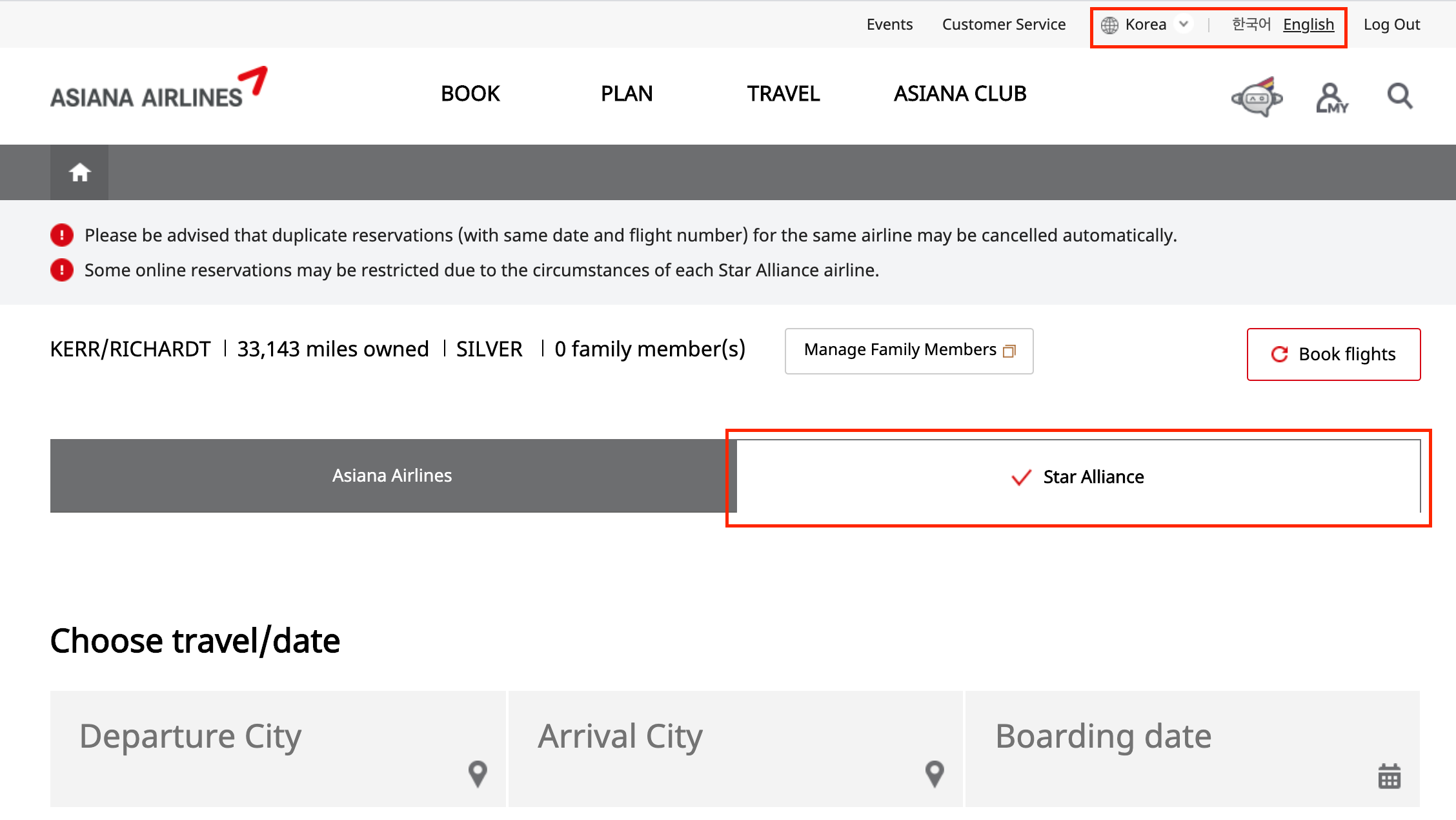Open the ASIANA CLUB menu

[960, 94]
